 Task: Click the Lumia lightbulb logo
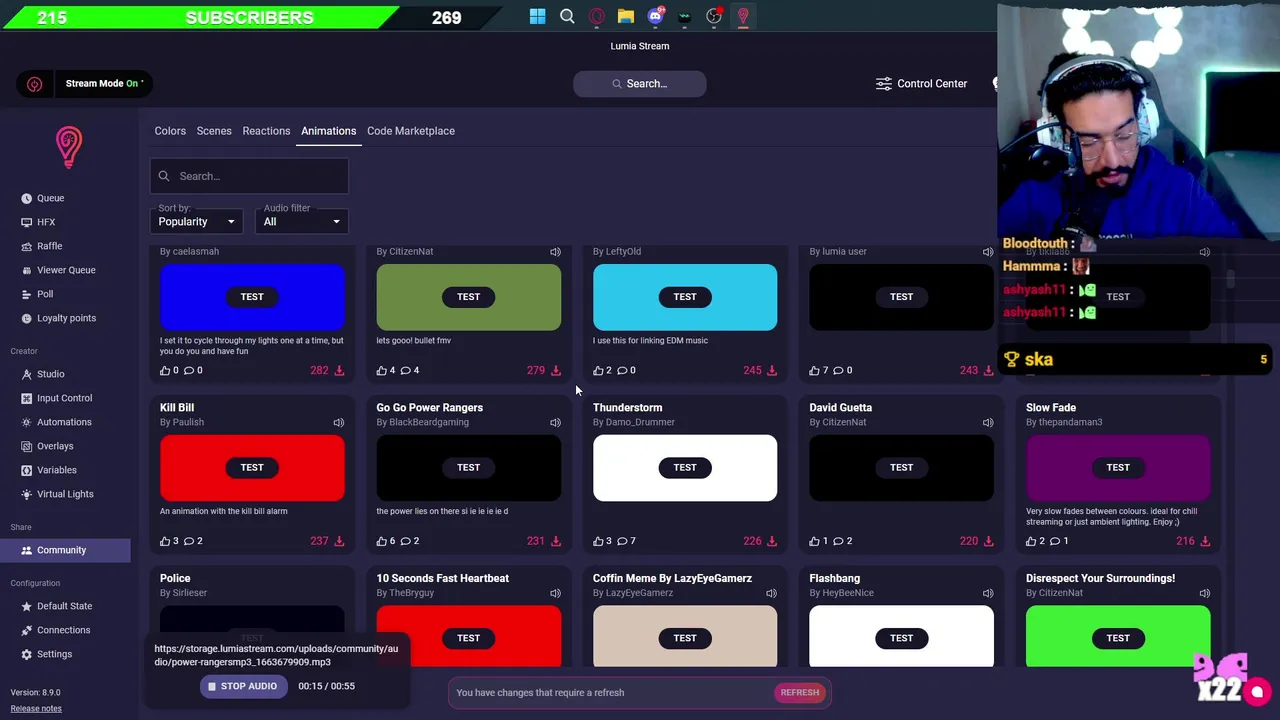tap(68, 147)
